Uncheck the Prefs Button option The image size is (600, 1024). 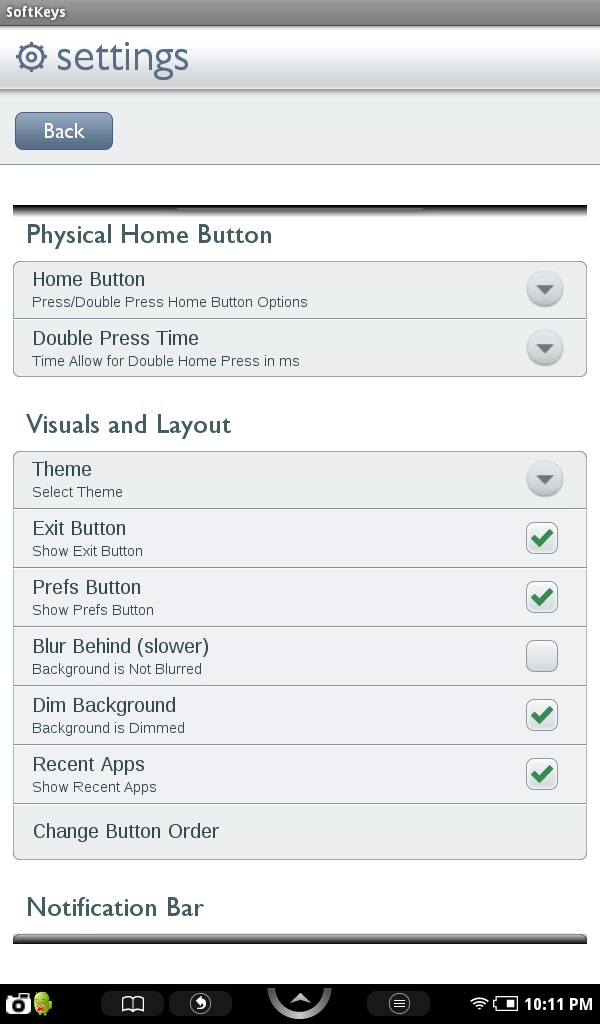(542, 597)
